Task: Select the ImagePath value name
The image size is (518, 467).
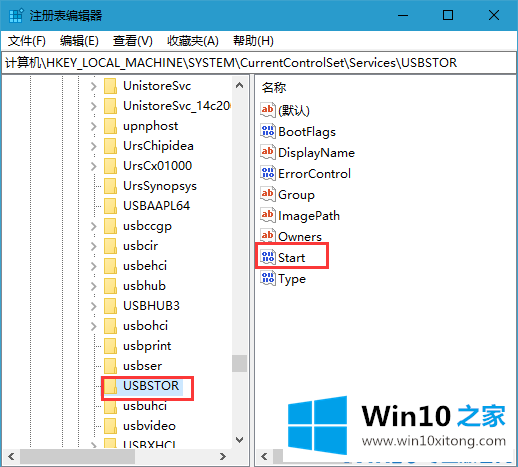Action: (x=309, y=216)
